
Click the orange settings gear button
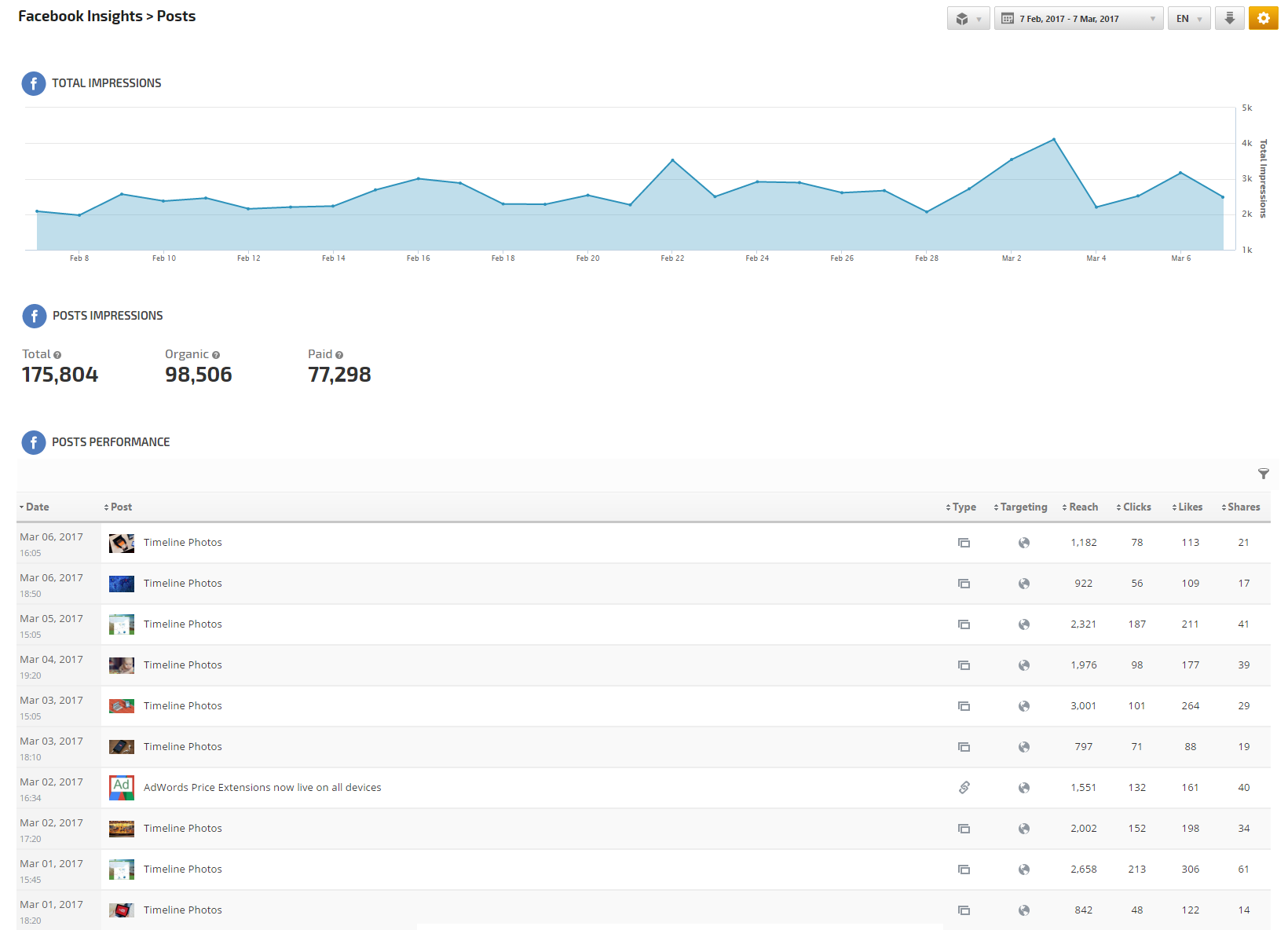[1263, 18]
